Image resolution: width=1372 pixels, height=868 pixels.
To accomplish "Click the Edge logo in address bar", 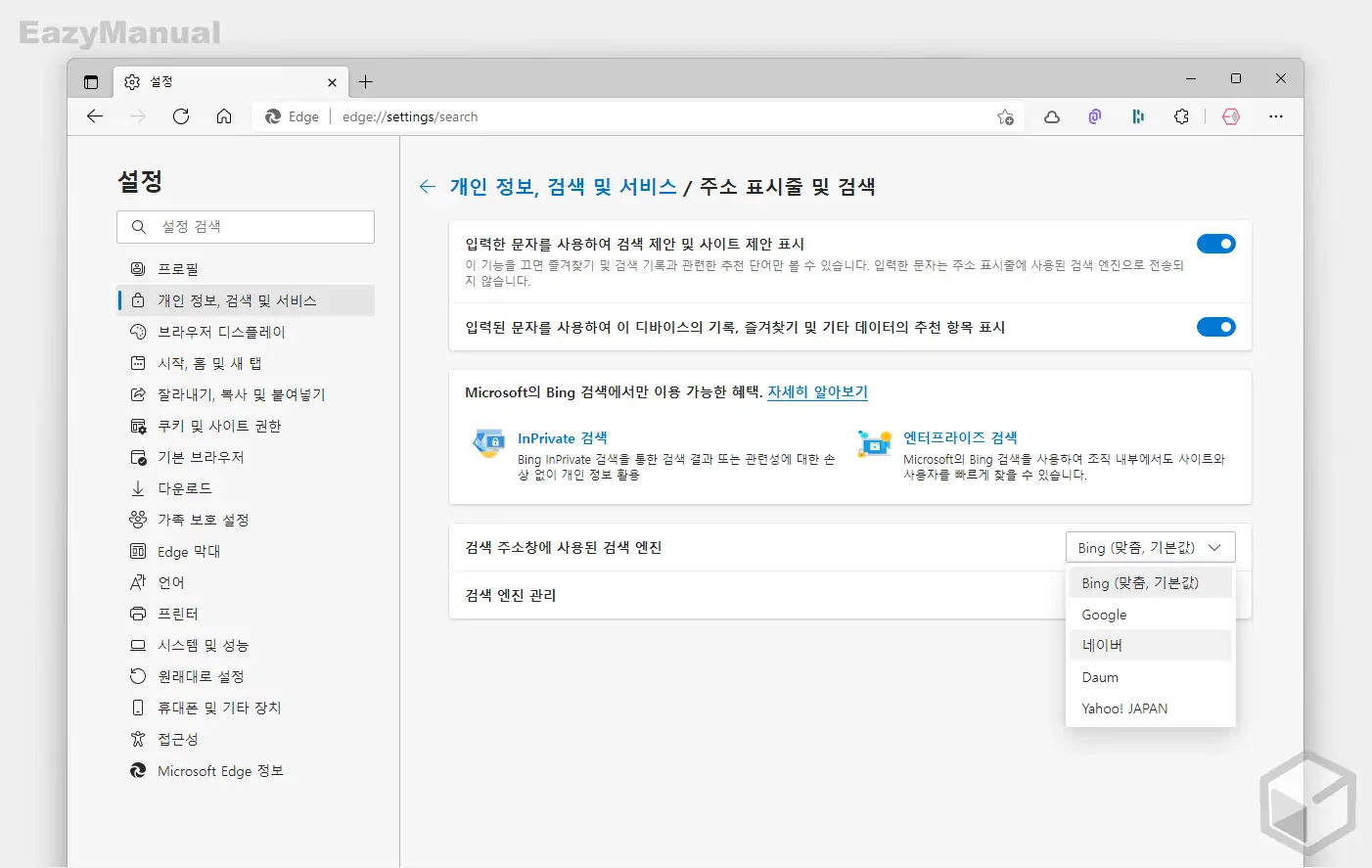I will pos(273,116).
